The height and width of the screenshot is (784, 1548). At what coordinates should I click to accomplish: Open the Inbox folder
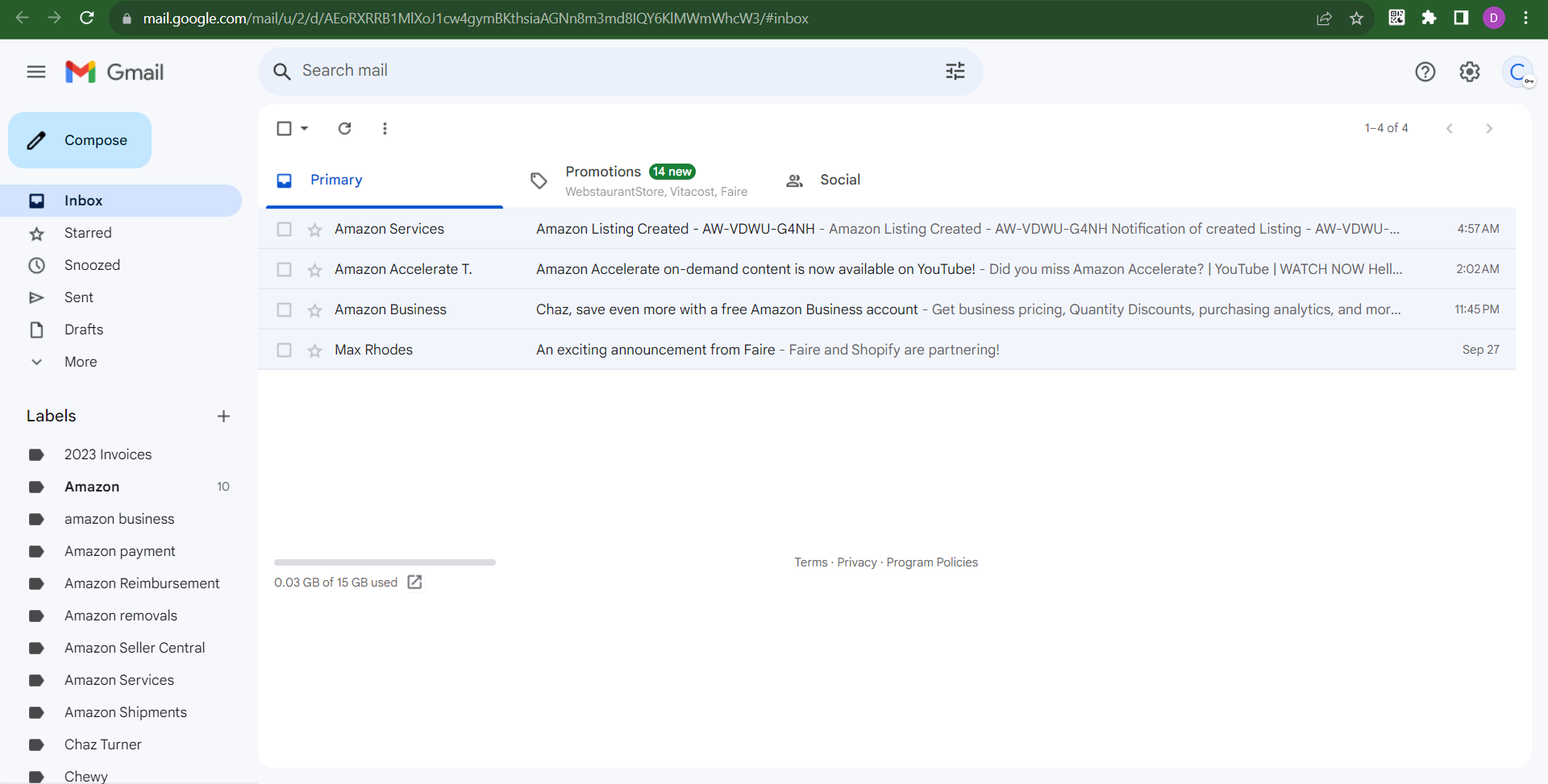121,201
